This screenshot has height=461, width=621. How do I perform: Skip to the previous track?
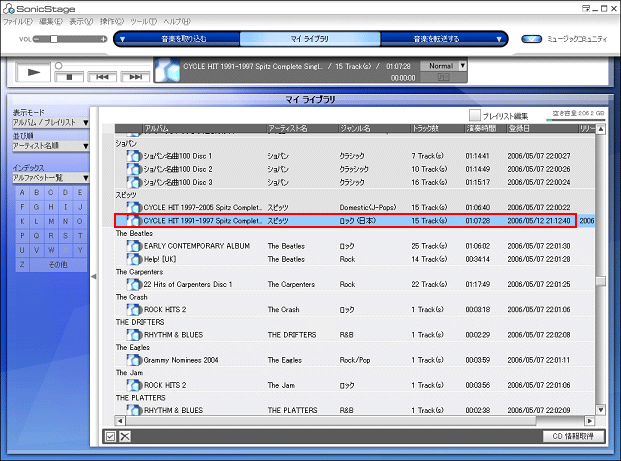(x=101, y=76)
